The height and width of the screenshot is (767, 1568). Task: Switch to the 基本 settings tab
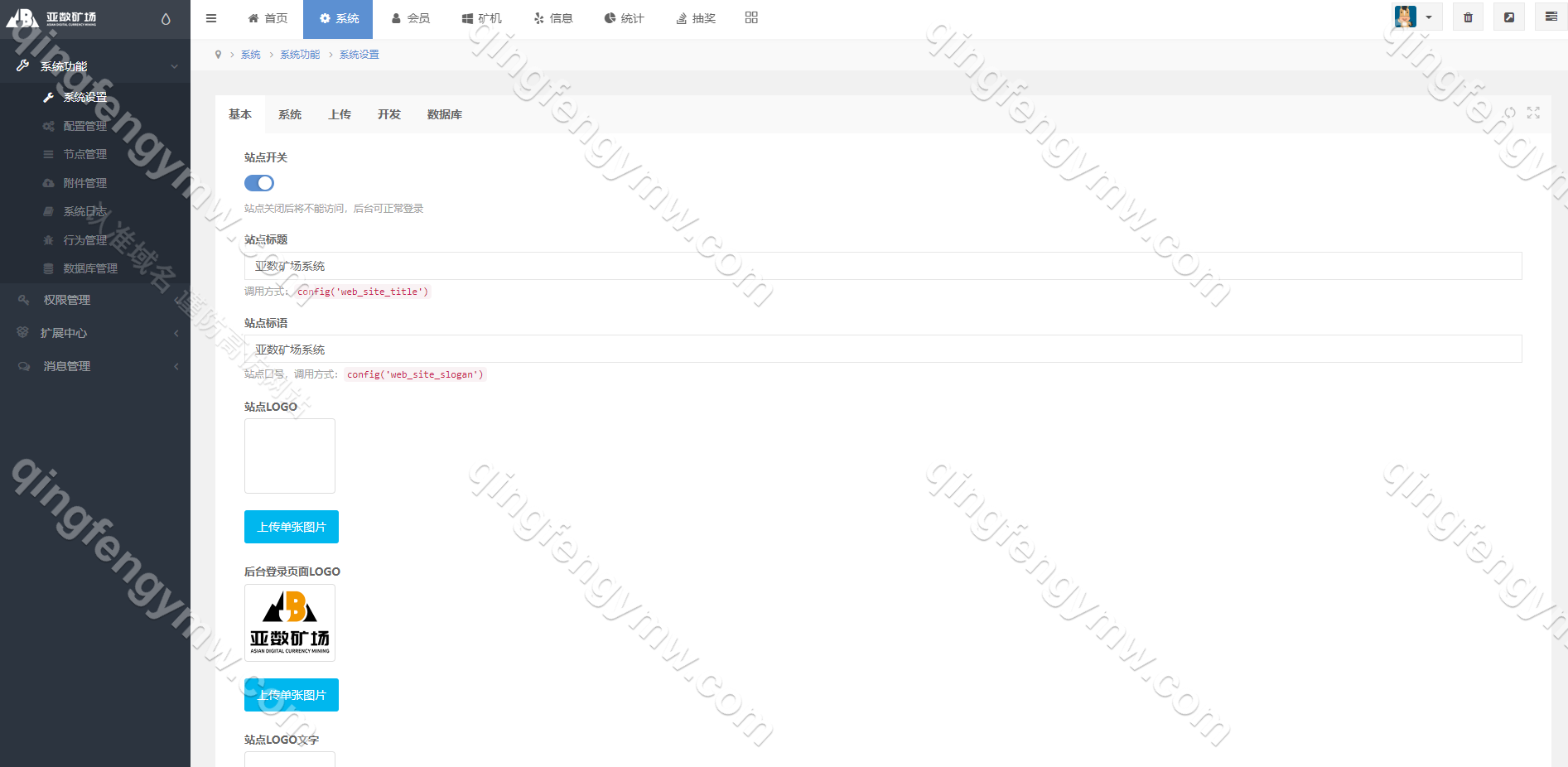240,114
